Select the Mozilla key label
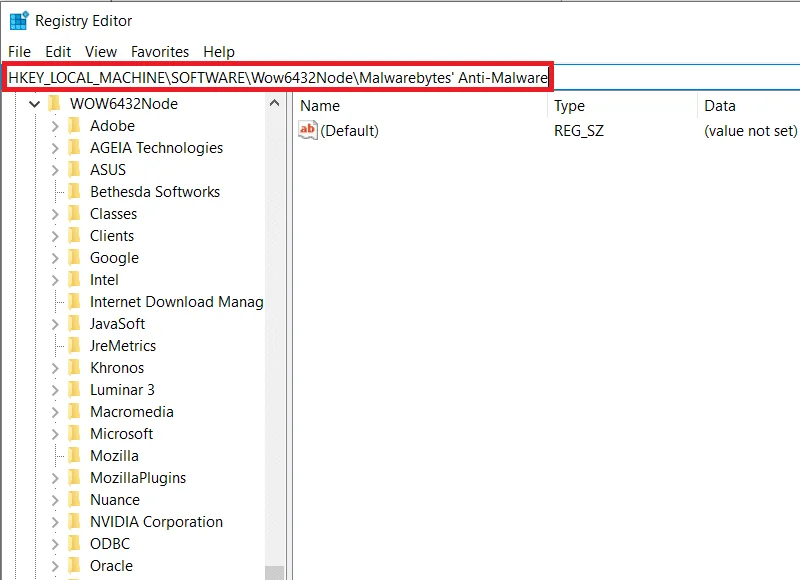 [114, 456]
